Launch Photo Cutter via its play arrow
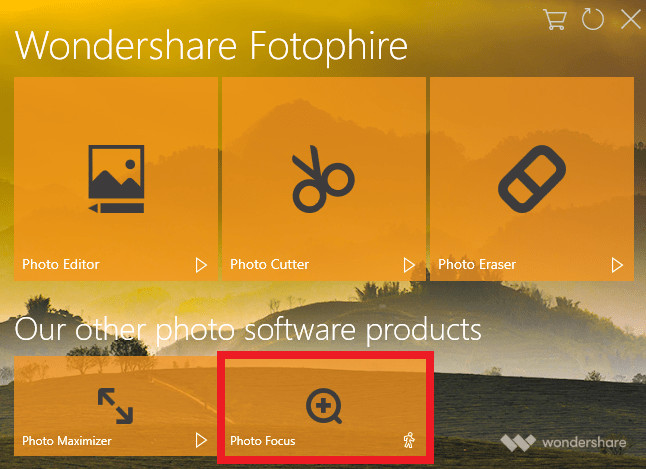 click(409, 265)
